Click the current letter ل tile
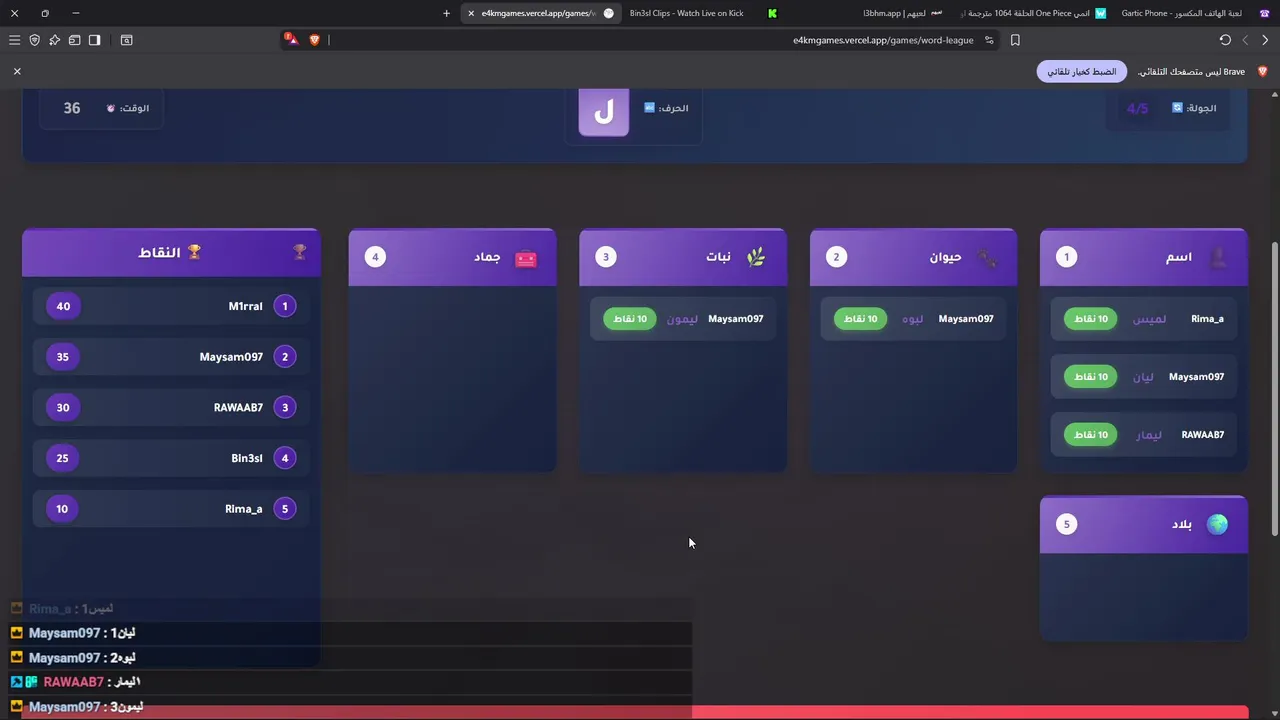The image size is (1280, 720). [x=604, y=110]
